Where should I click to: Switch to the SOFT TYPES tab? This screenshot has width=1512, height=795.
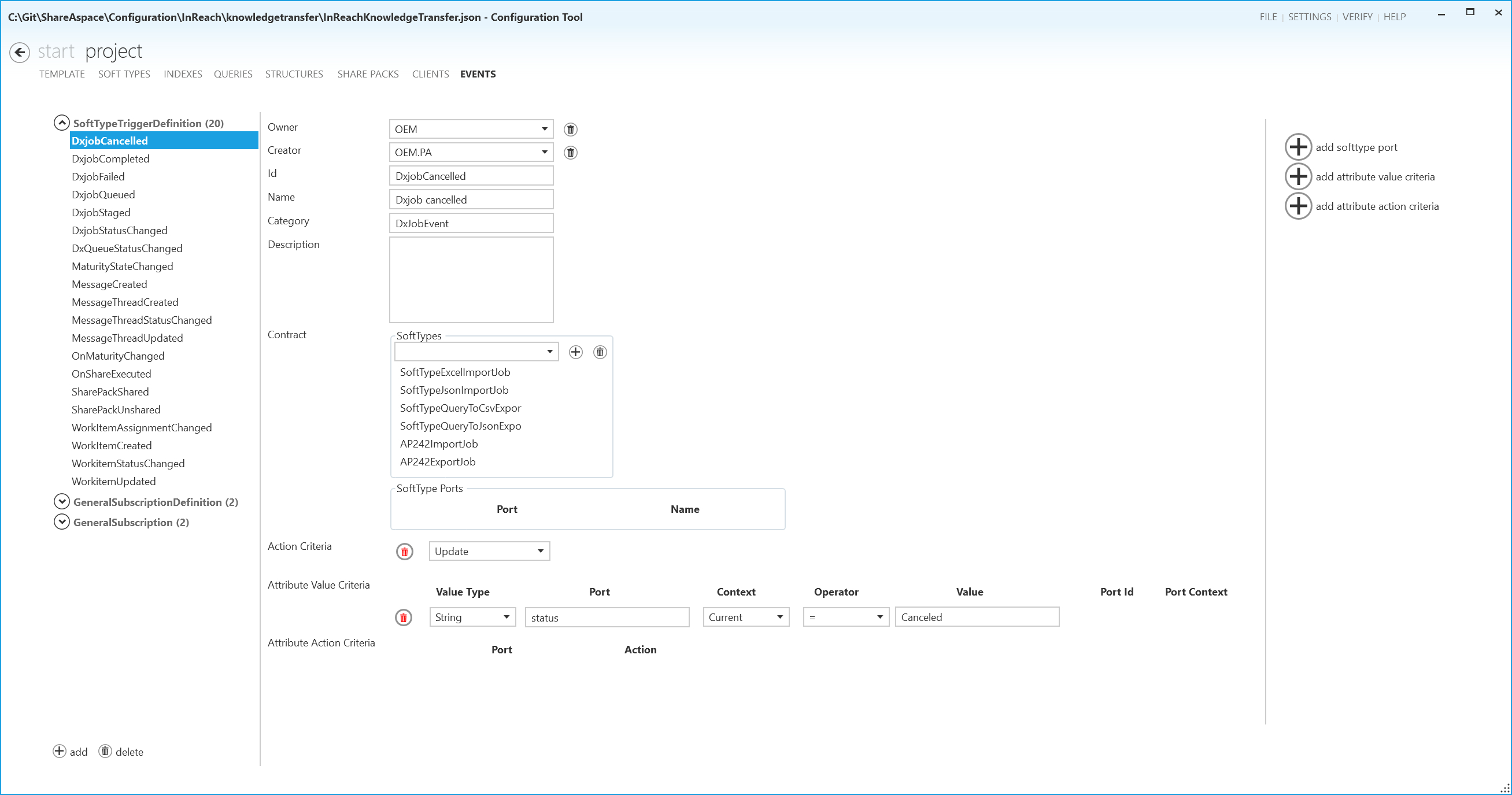point(124,74)
